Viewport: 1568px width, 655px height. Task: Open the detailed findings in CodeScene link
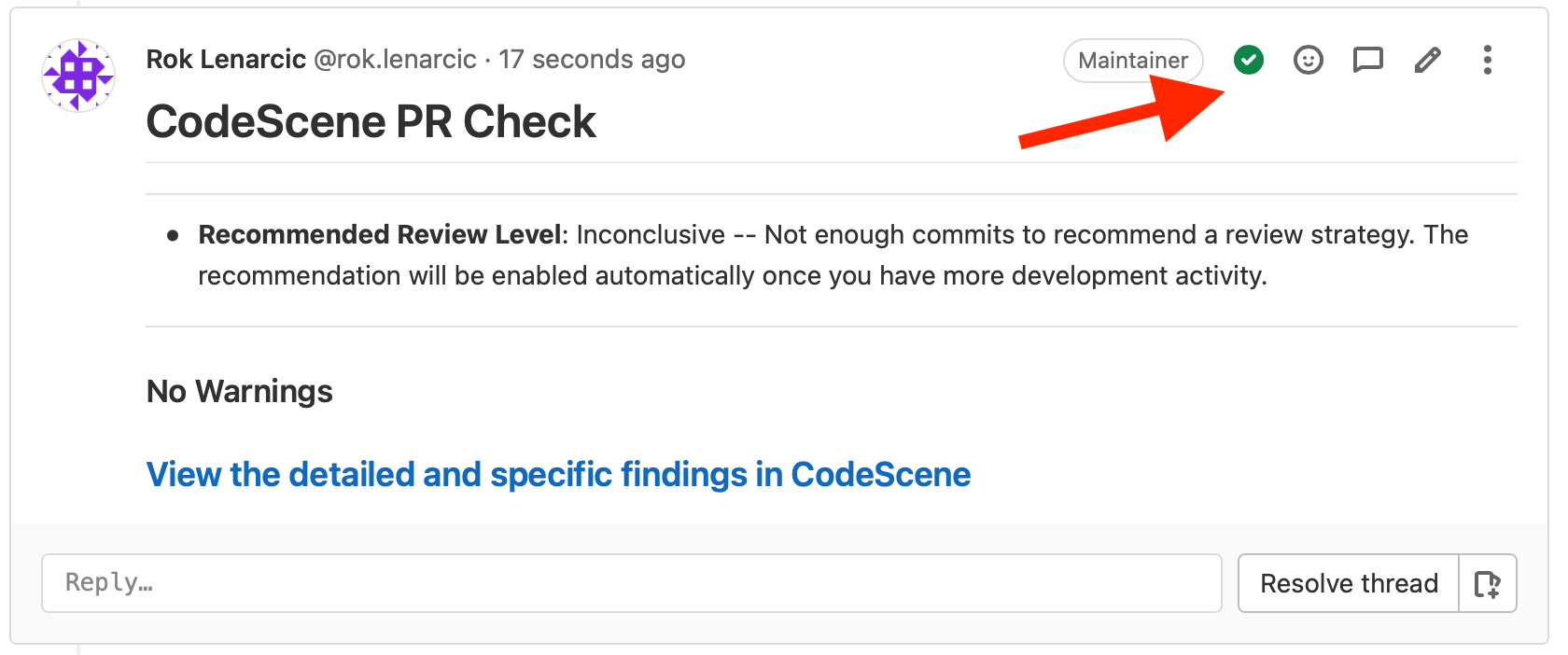coord(558,474)
